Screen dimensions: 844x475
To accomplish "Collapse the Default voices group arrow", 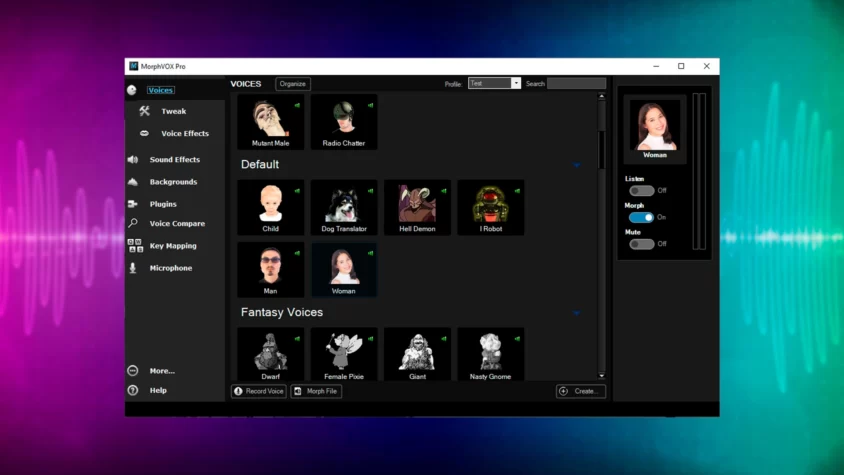I will pyautogui.click(x=576, y=165).
